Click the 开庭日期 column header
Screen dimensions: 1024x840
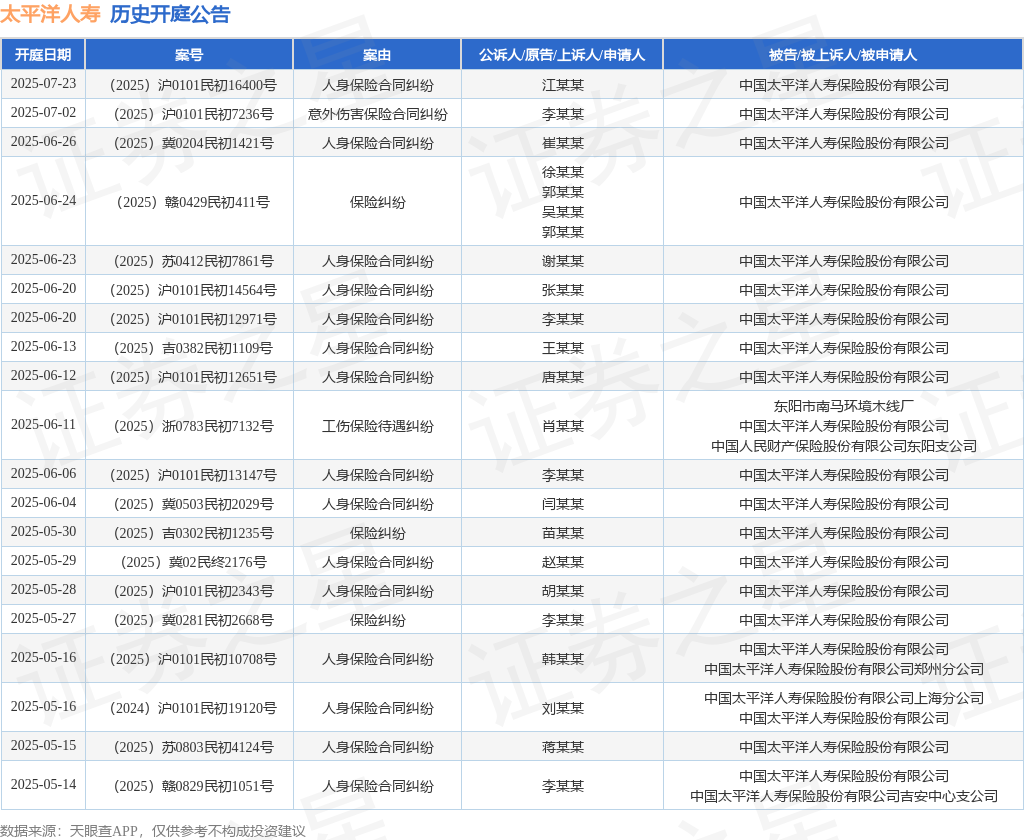[x=43, y=55]
